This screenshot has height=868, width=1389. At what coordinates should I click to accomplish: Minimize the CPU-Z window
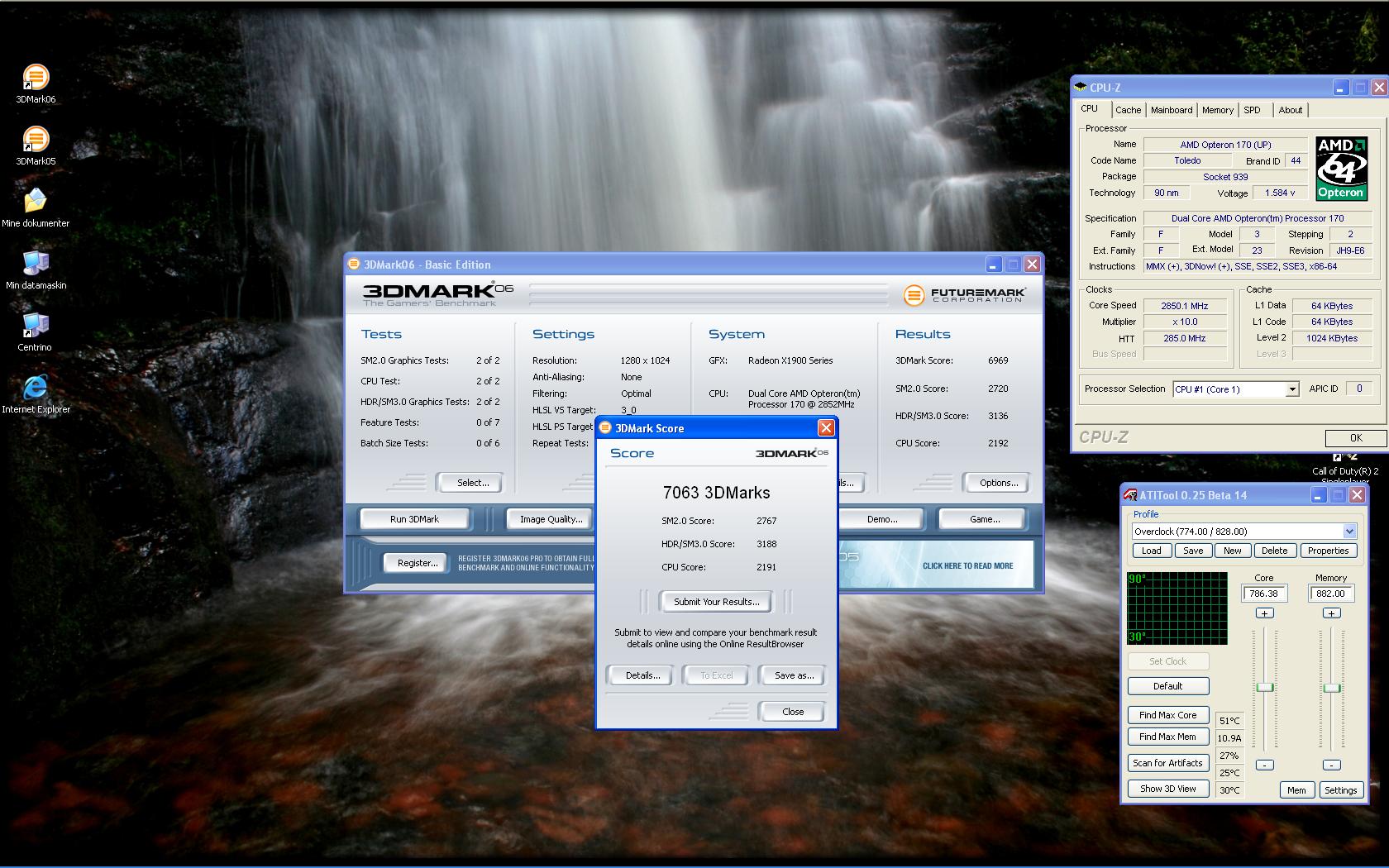(1340, 87)
